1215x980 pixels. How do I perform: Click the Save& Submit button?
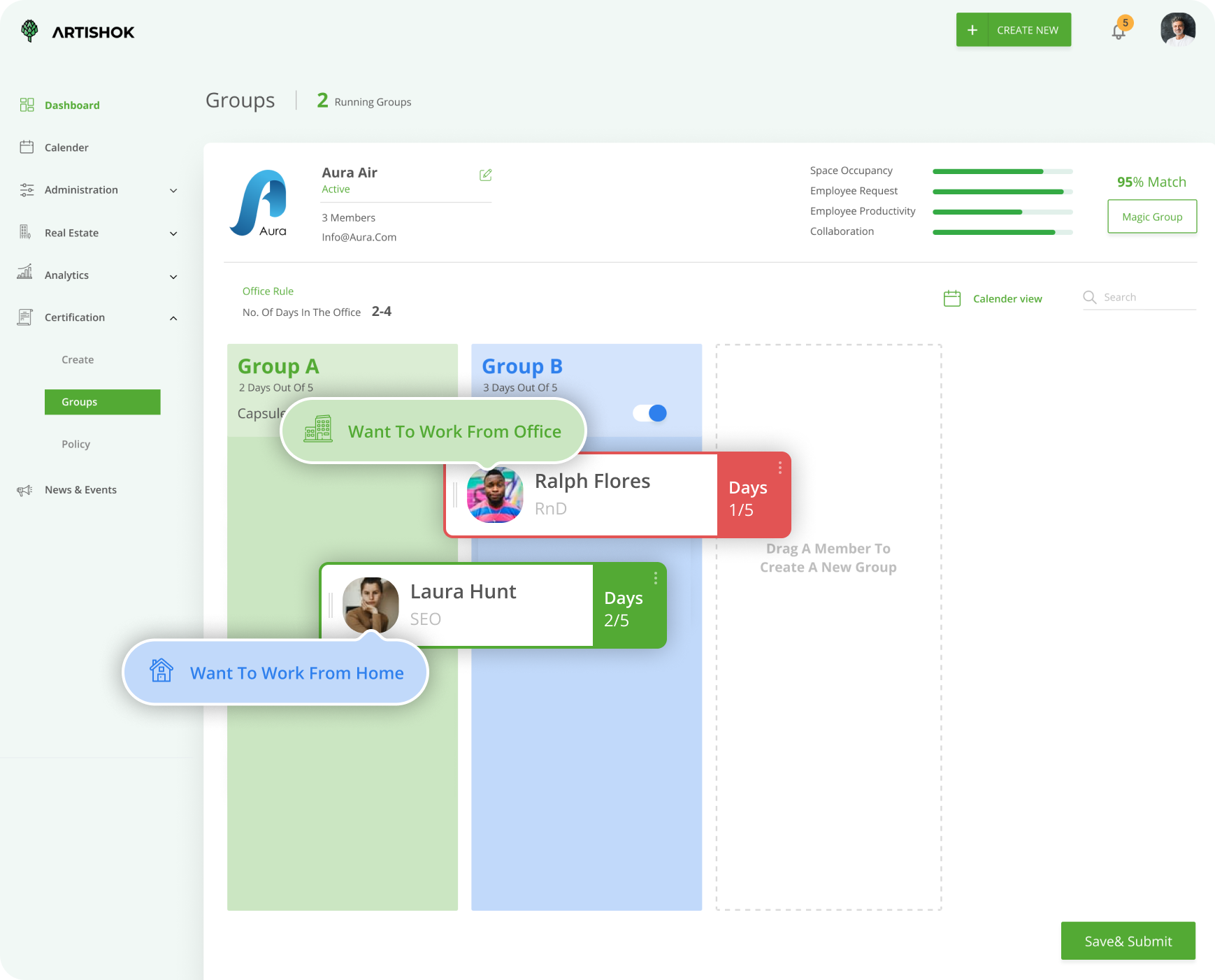1128,941
